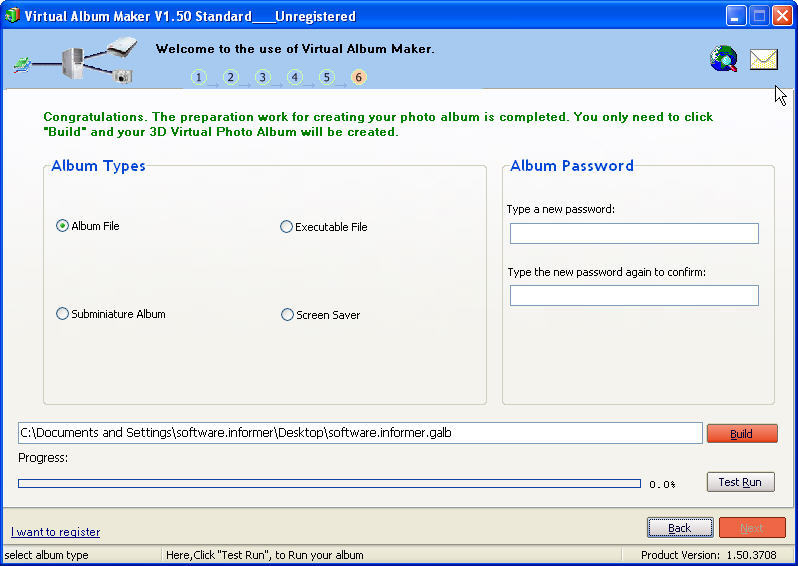Click the envelope email icon
Screen dimensions: 798x566
click(x=764, y=60)
